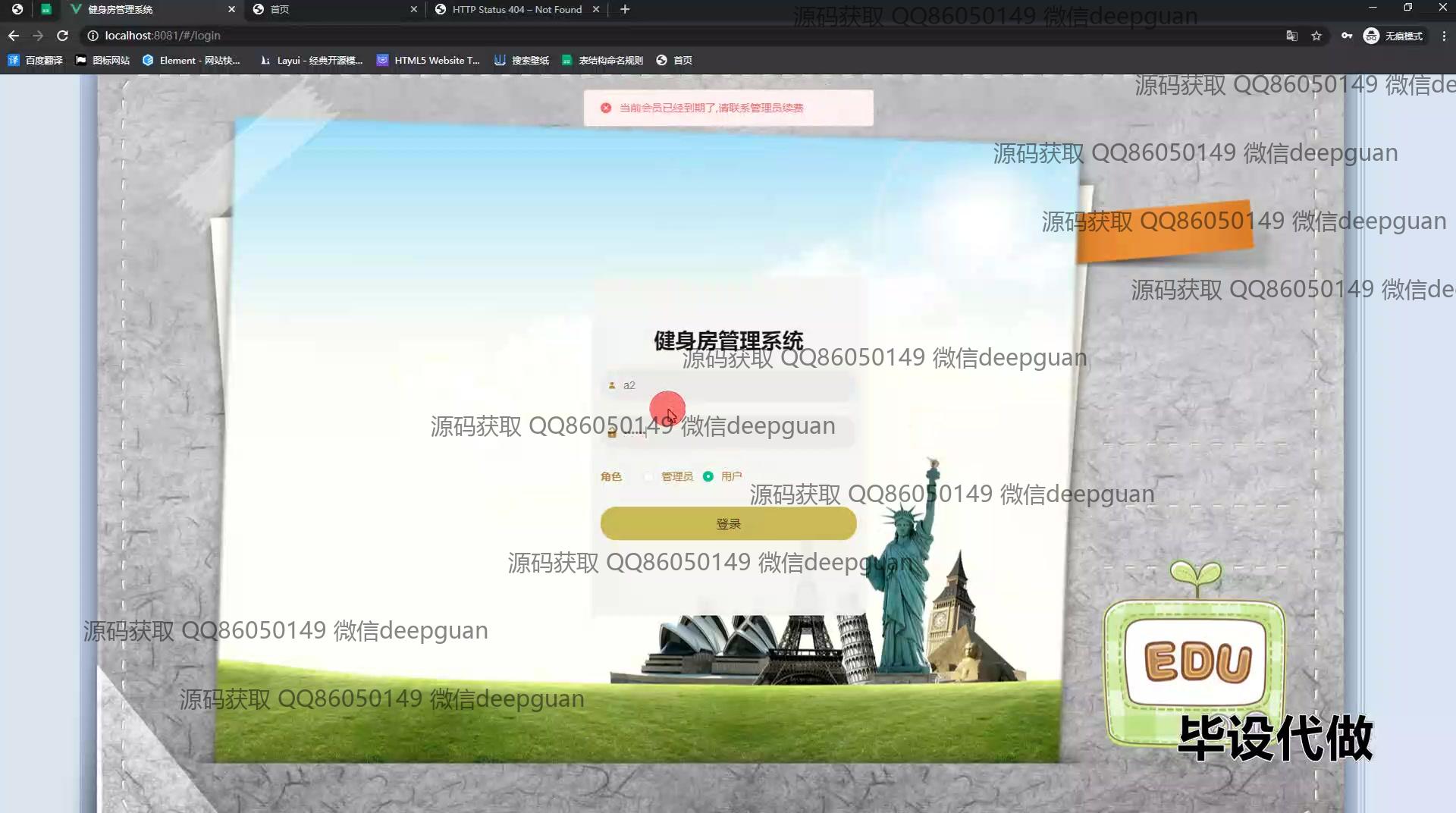The image size is (1456, 813).
Task: Click the user icon in username field
Action: pyautogui.click(x=612, y=385)
